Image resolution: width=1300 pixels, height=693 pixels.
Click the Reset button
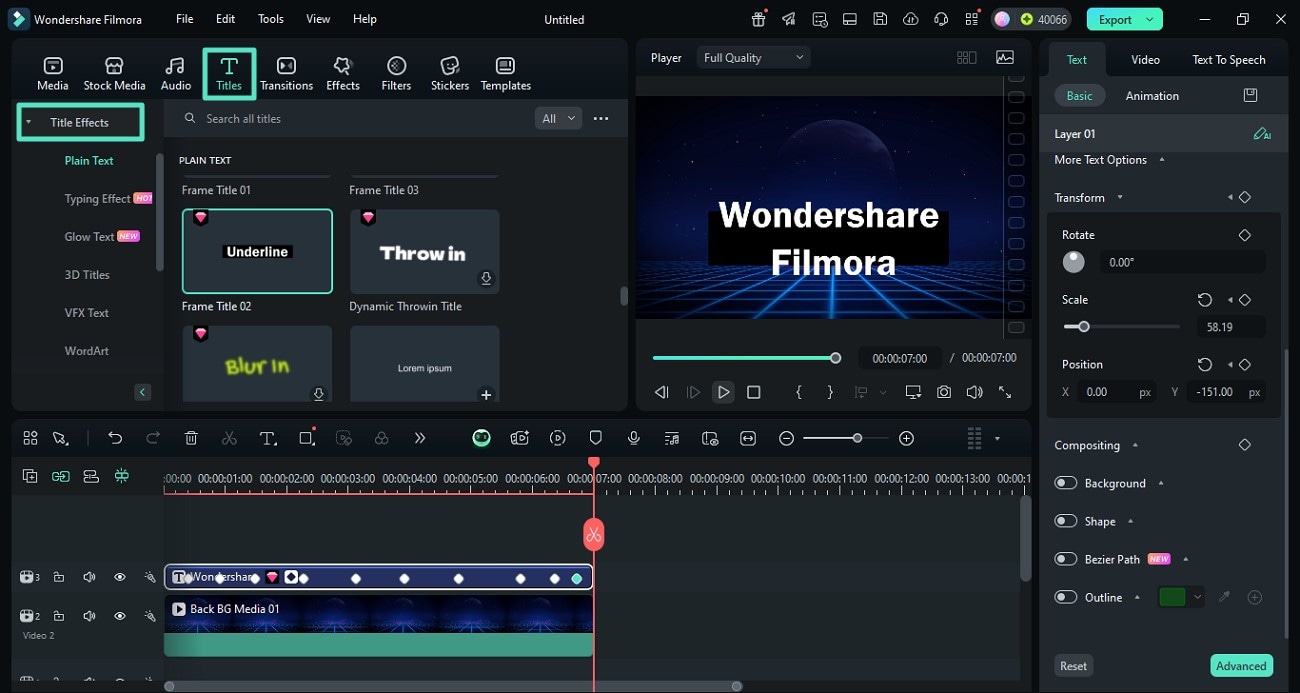tap(1073, 666)
